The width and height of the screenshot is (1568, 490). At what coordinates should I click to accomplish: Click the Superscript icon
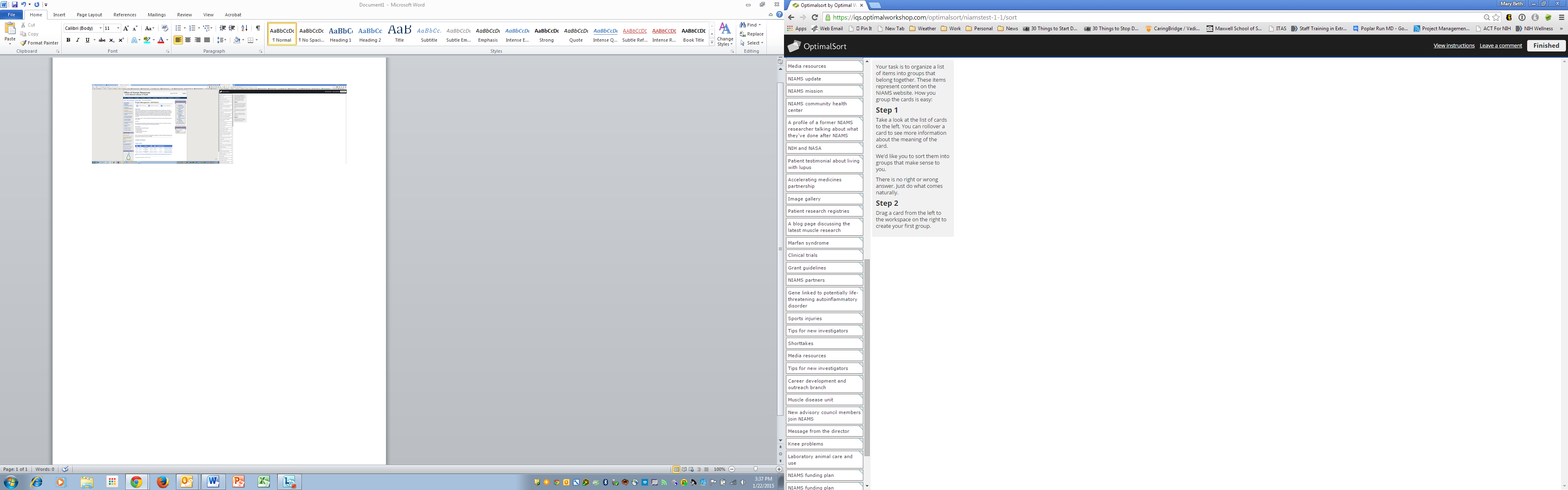(x=120, y=40)
